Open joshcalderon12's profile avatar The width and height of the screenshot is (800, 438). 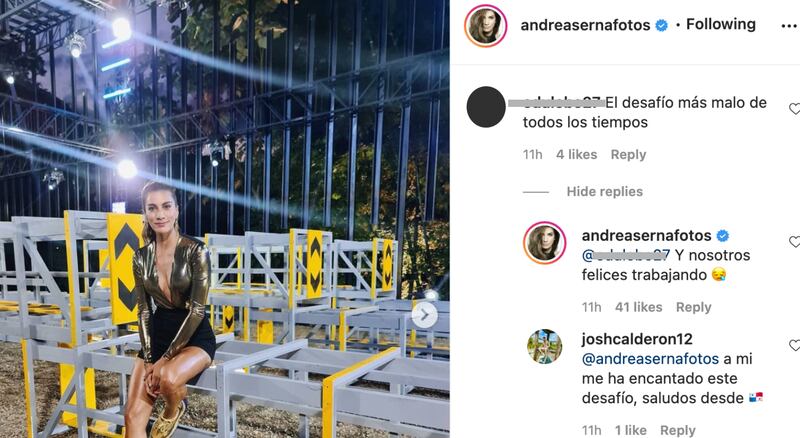pyautogui.click(x=544, y=346)
